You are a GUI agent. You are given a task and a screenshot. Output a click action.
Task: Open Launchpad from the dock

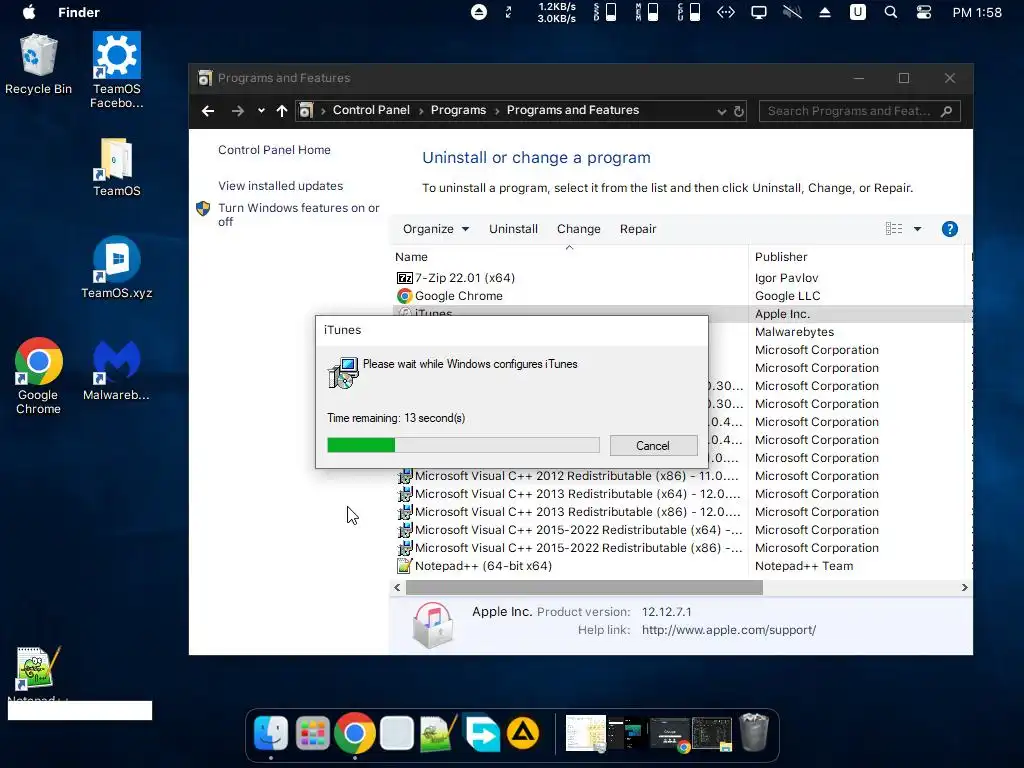point(313,733)
